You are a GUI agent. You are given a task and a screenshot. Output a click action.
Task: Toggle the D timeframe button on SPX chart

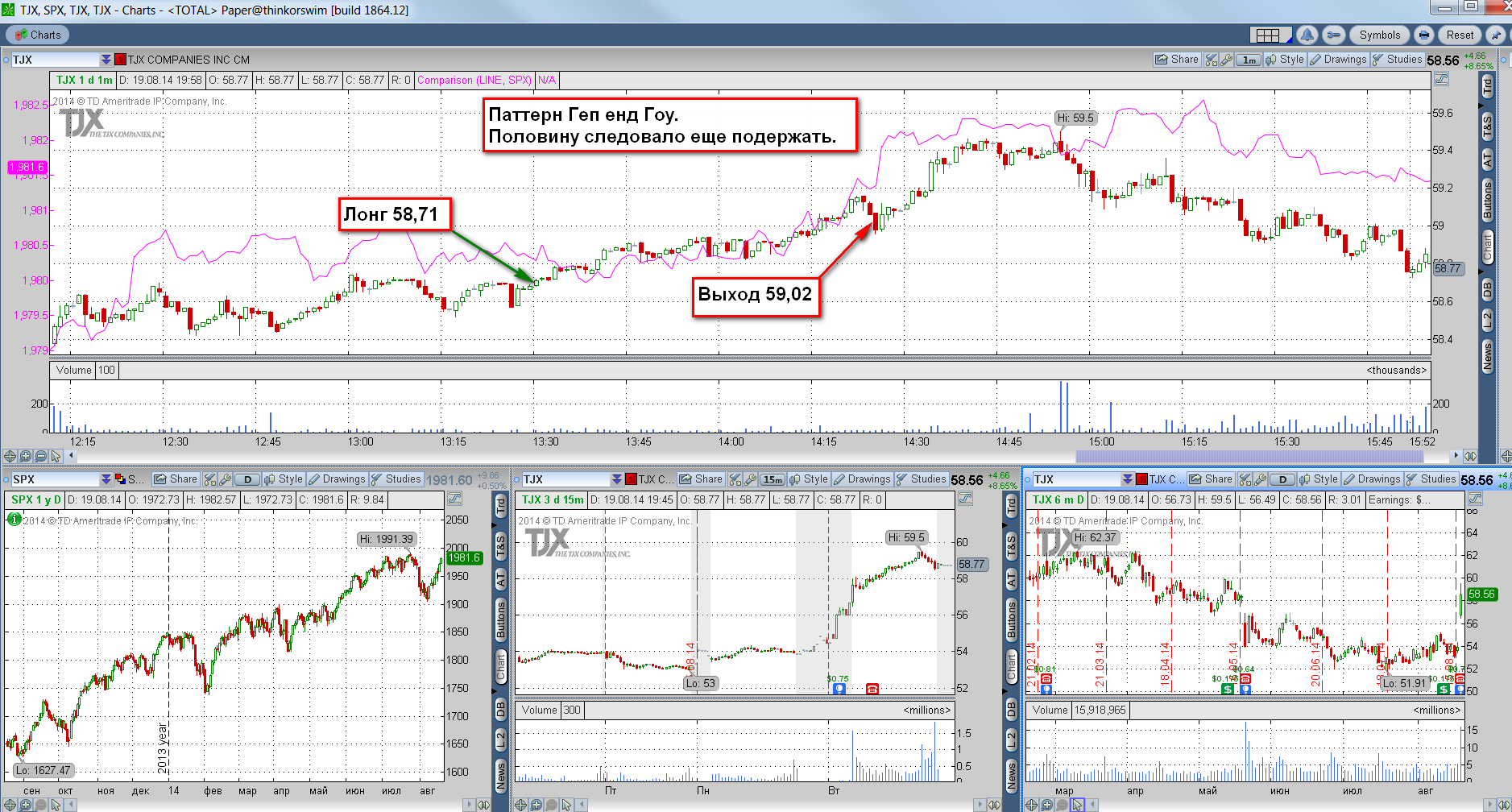[x=247, y=479]
